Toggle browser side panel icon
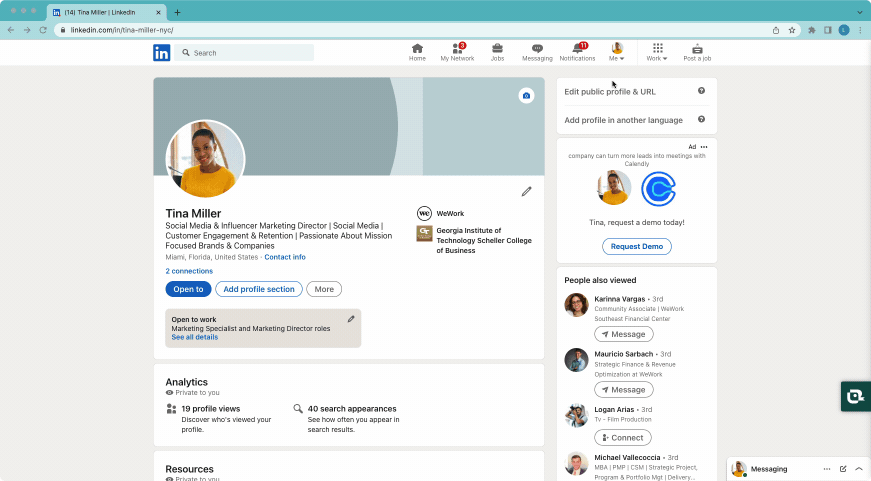871x481 pixels. click(828, 30)
